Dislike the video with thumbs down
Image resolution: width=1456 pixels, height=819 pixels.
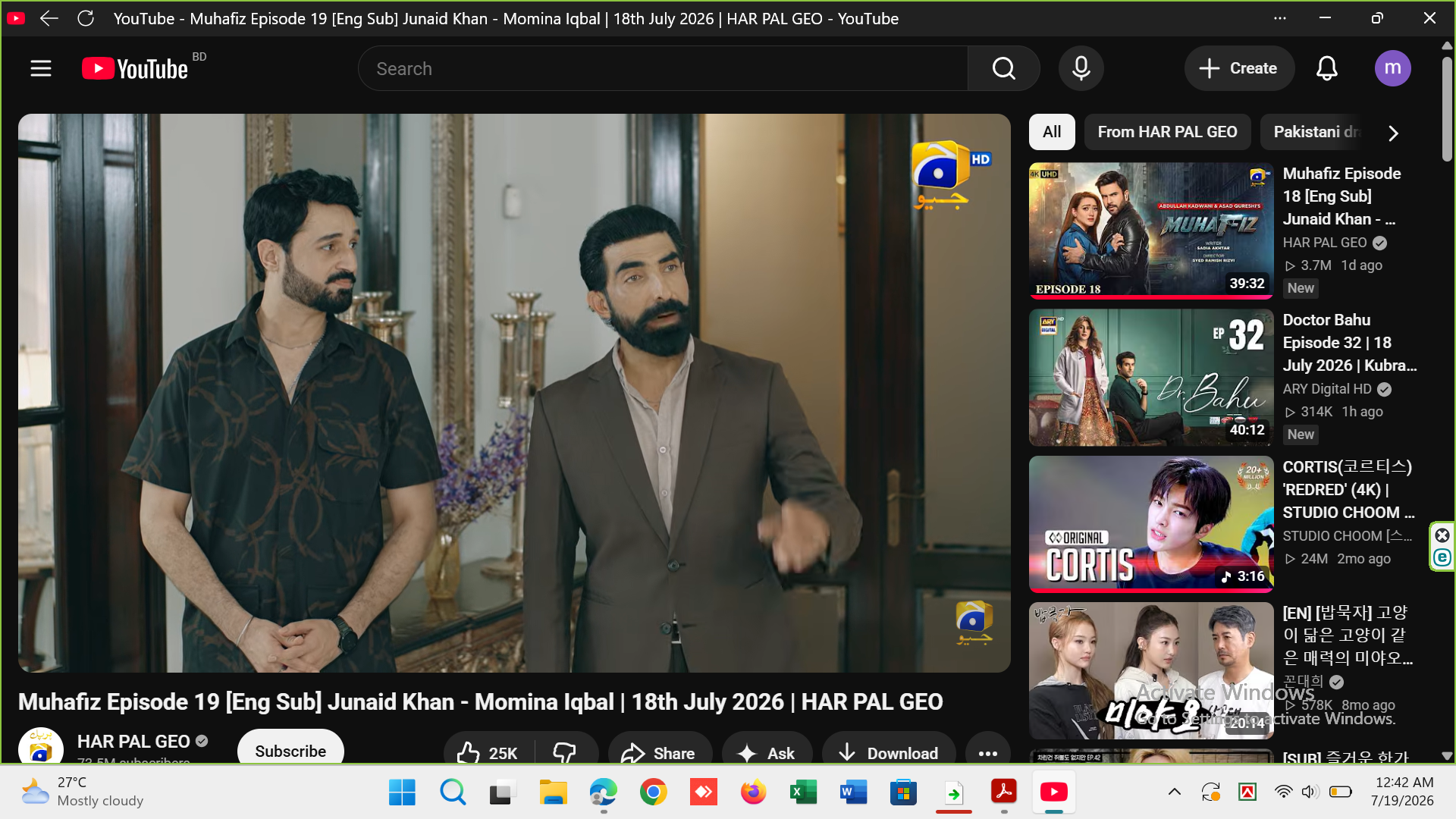click(565, 753)
